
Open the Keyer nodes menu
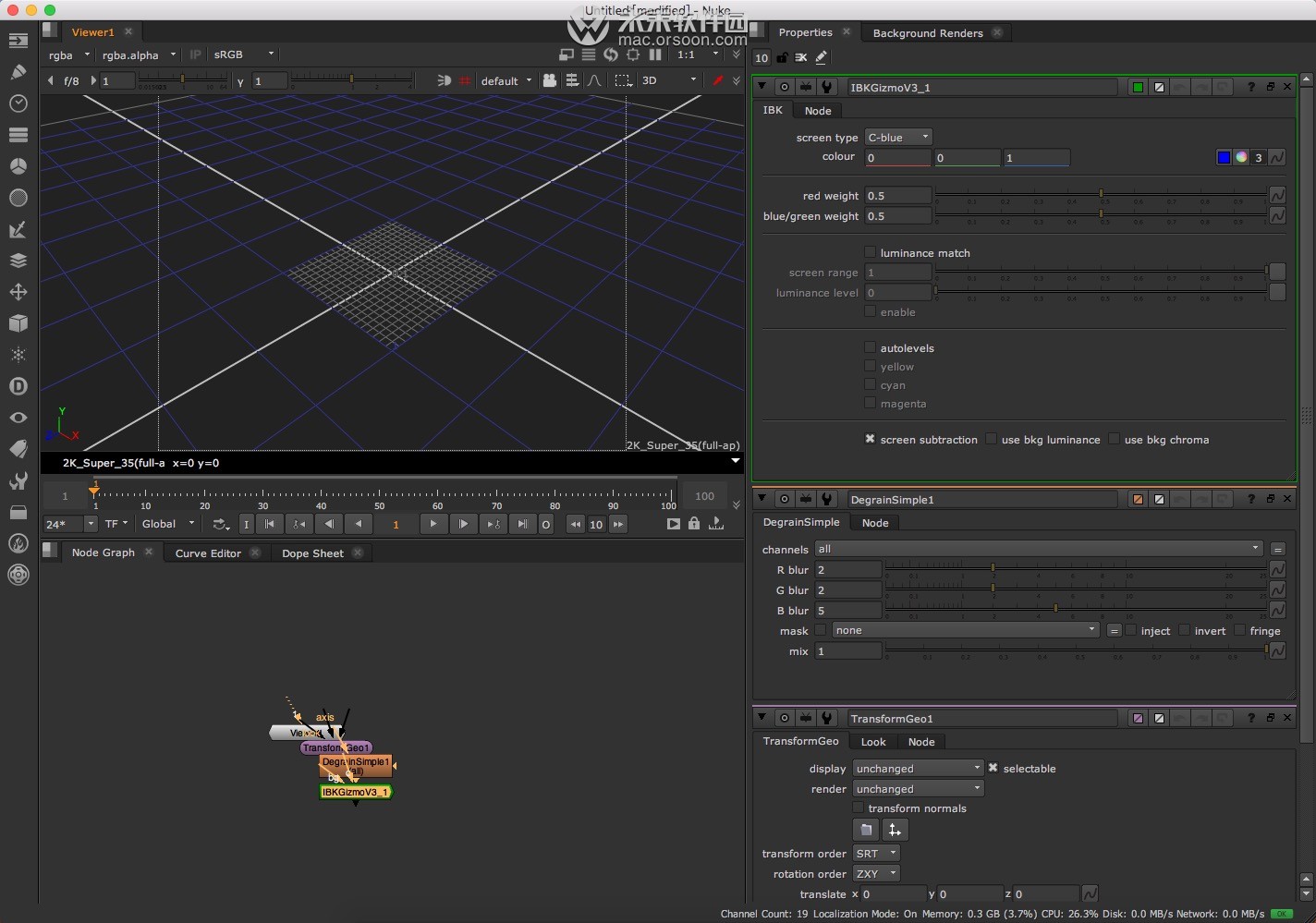coord(18,229)
